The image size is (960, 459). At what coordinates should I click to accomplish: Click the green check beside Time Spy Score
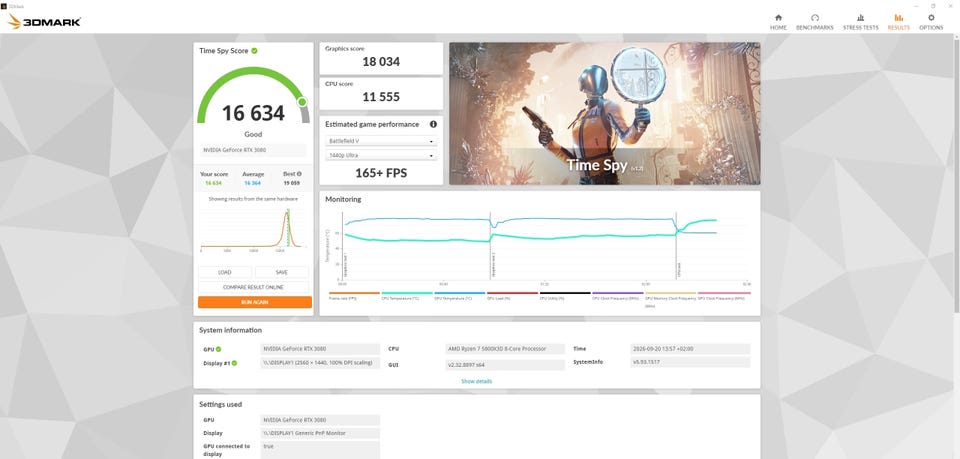(254, 51)
